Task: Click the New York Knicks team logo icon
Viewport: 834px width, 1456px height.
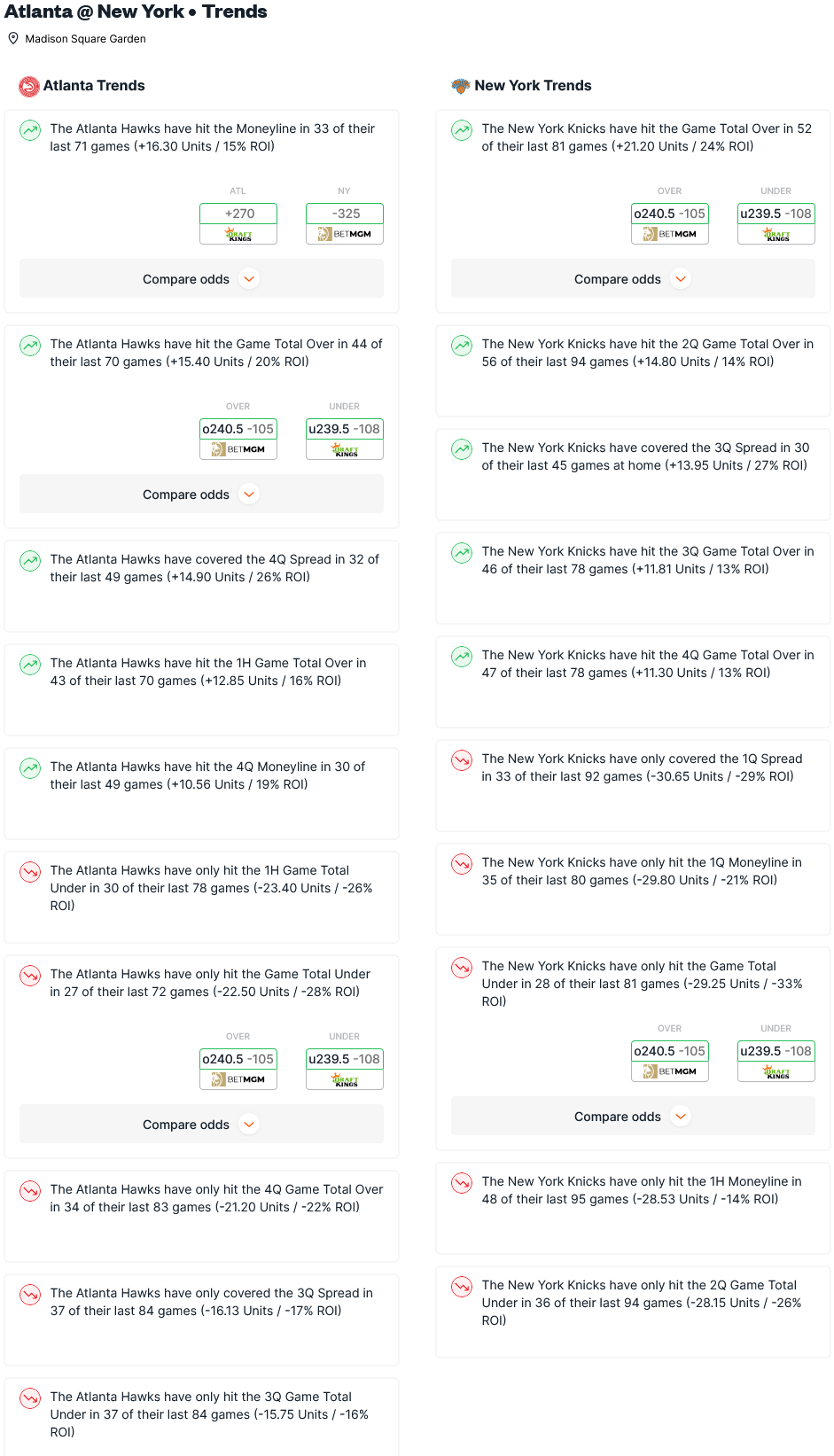Action: coord(460,86)
